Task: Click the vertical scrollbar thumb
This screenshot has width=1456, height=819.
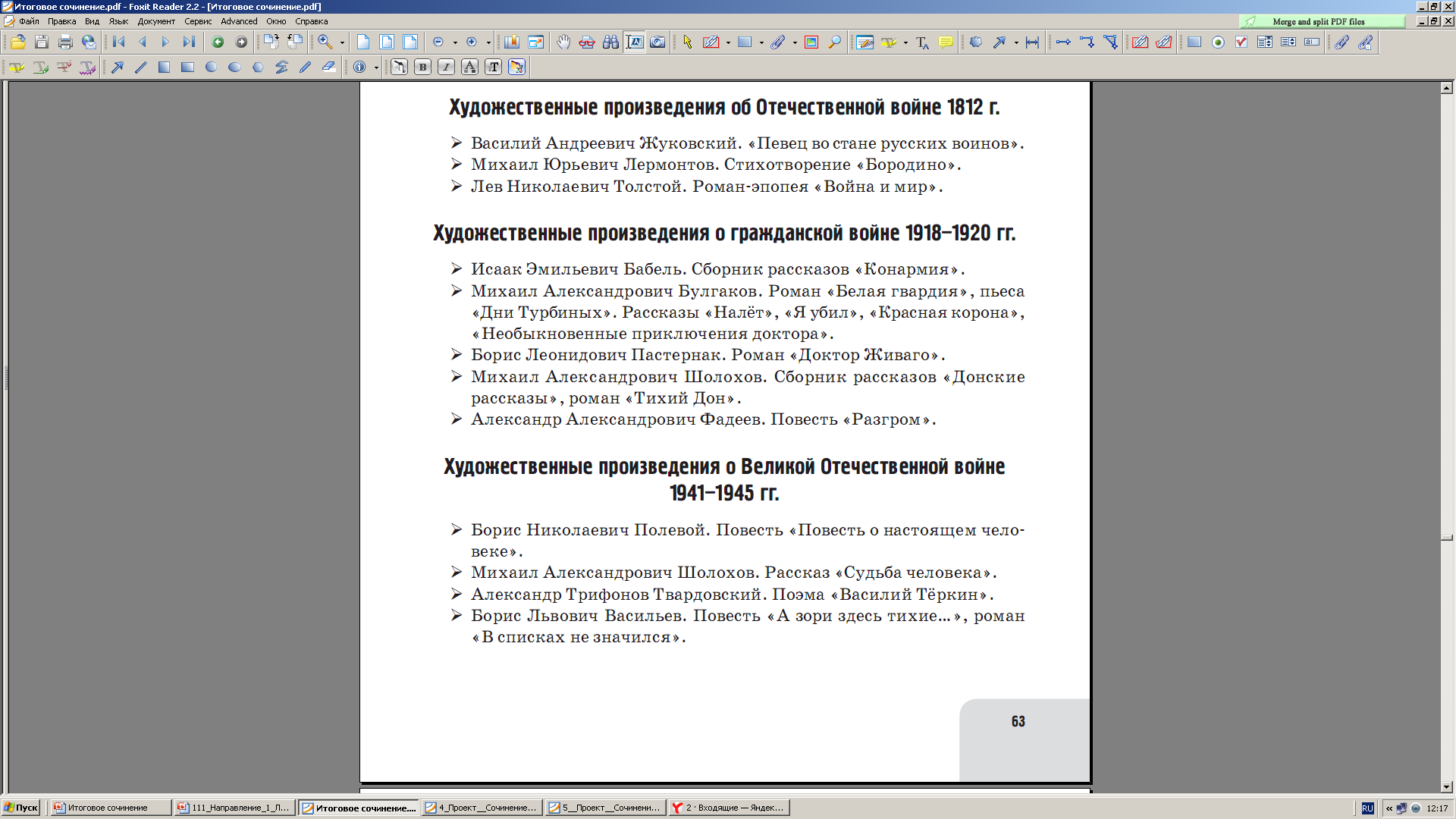Action: (1447, 538)
